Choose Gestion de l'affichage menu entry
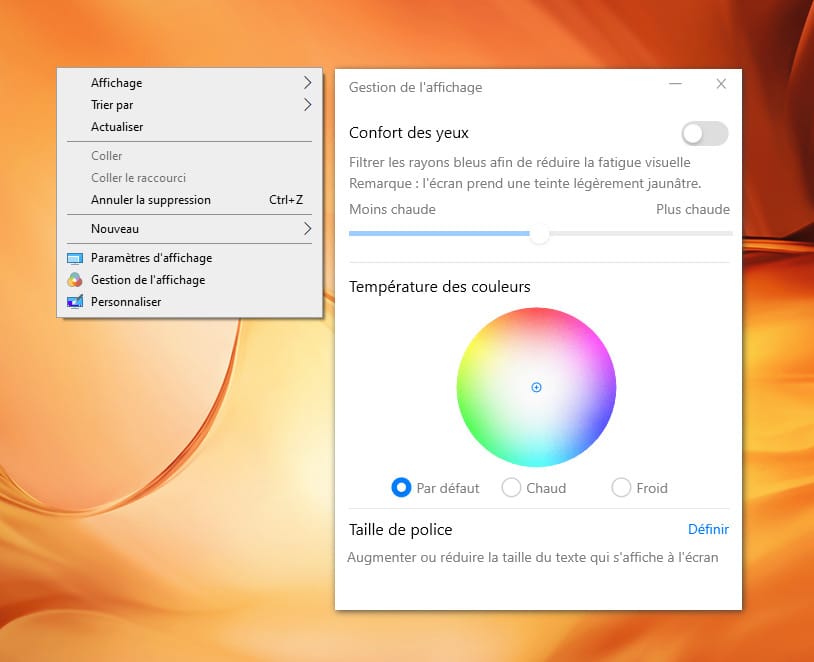 pos(189,280)
